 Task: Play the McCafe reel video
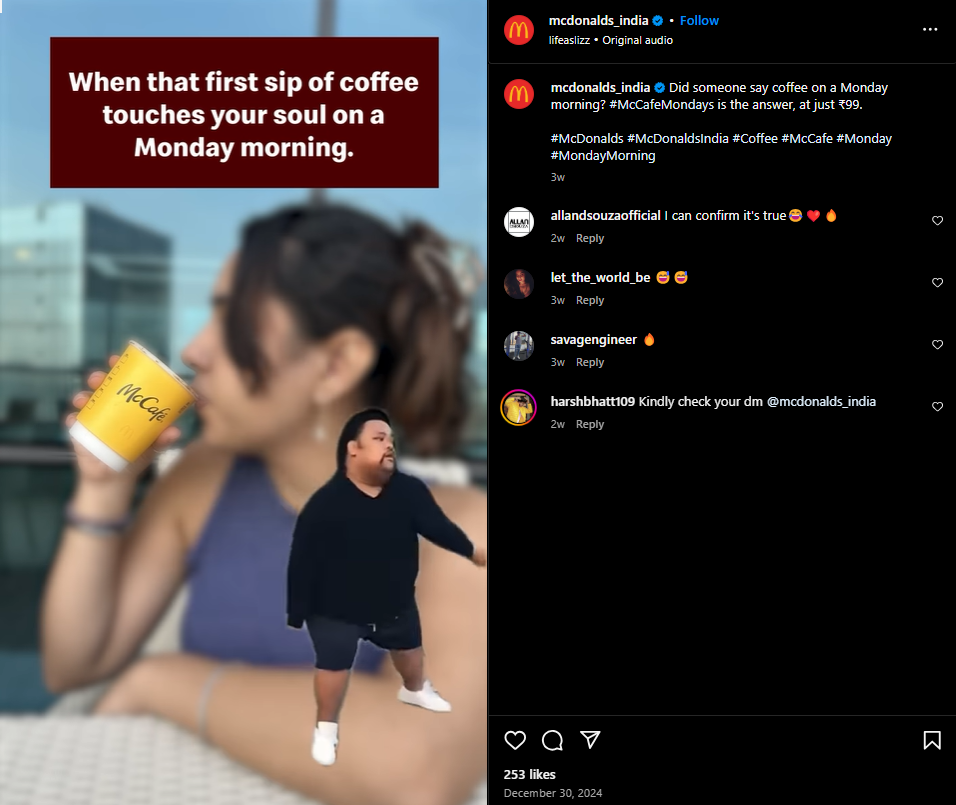244,402
